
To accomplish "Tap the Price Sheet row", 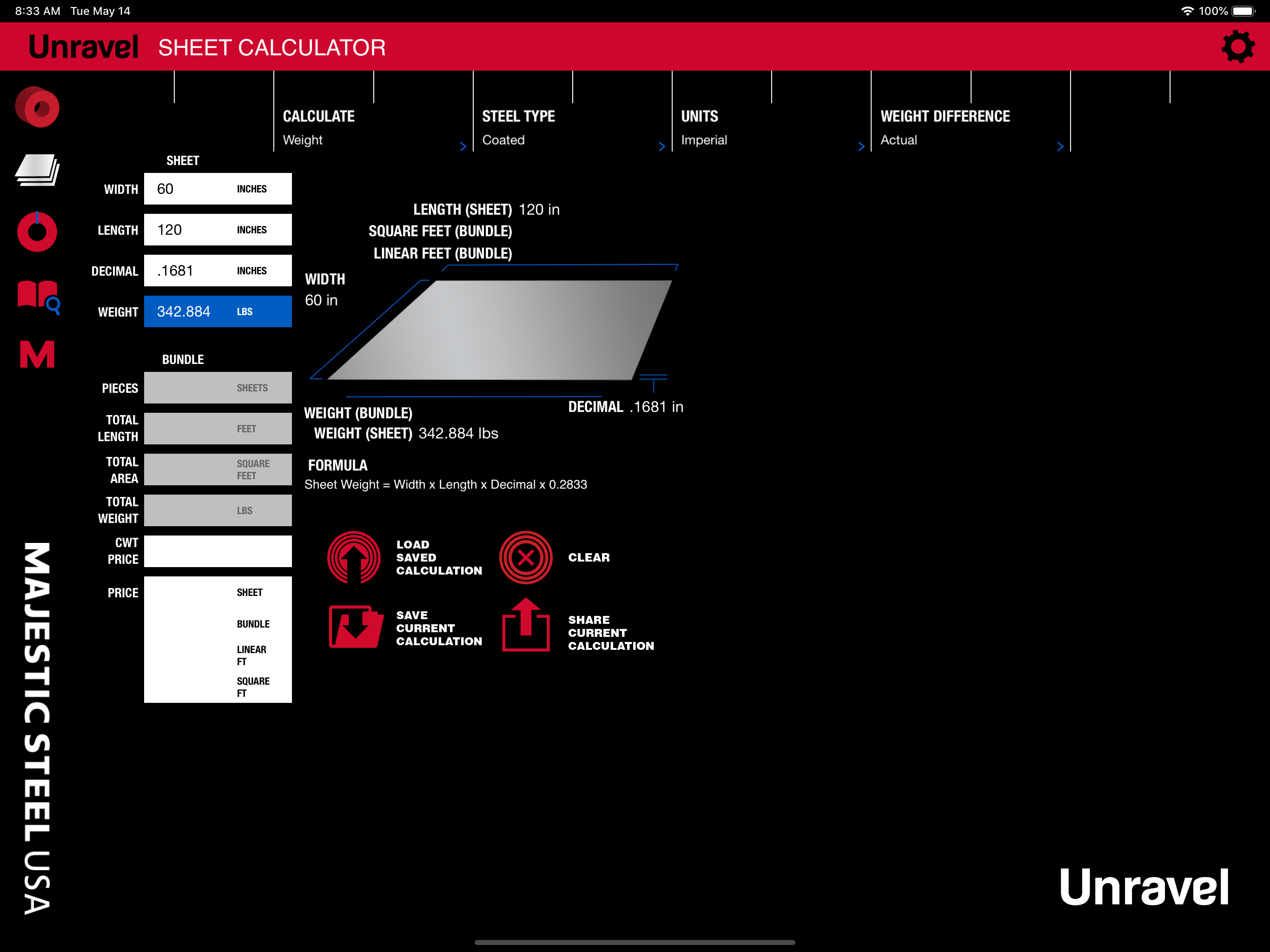I will tap(218, 593).
